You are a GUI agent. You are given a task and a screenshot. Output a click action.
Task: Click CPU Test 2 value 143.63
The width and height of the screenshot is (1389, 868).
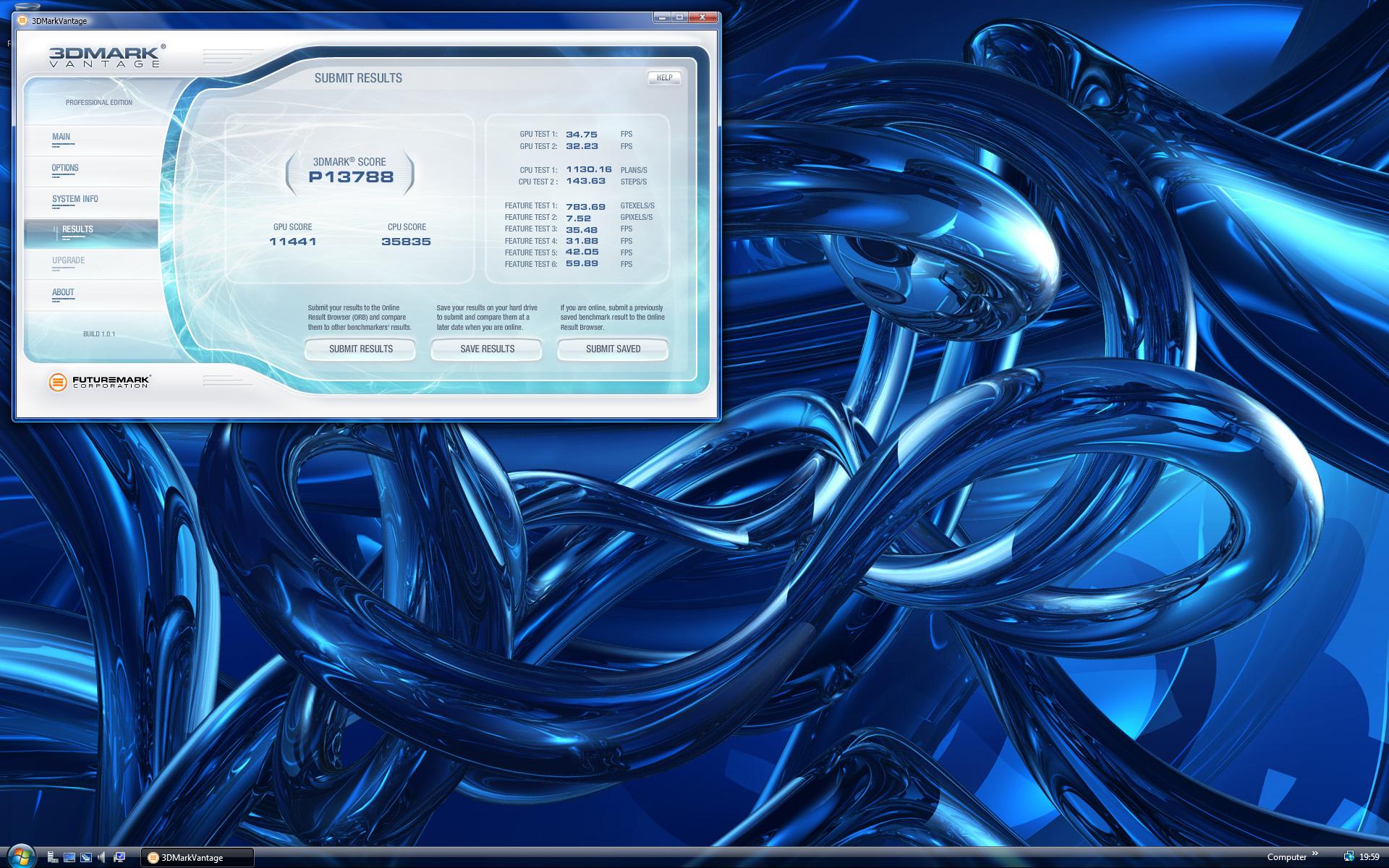tap(585, 181)
